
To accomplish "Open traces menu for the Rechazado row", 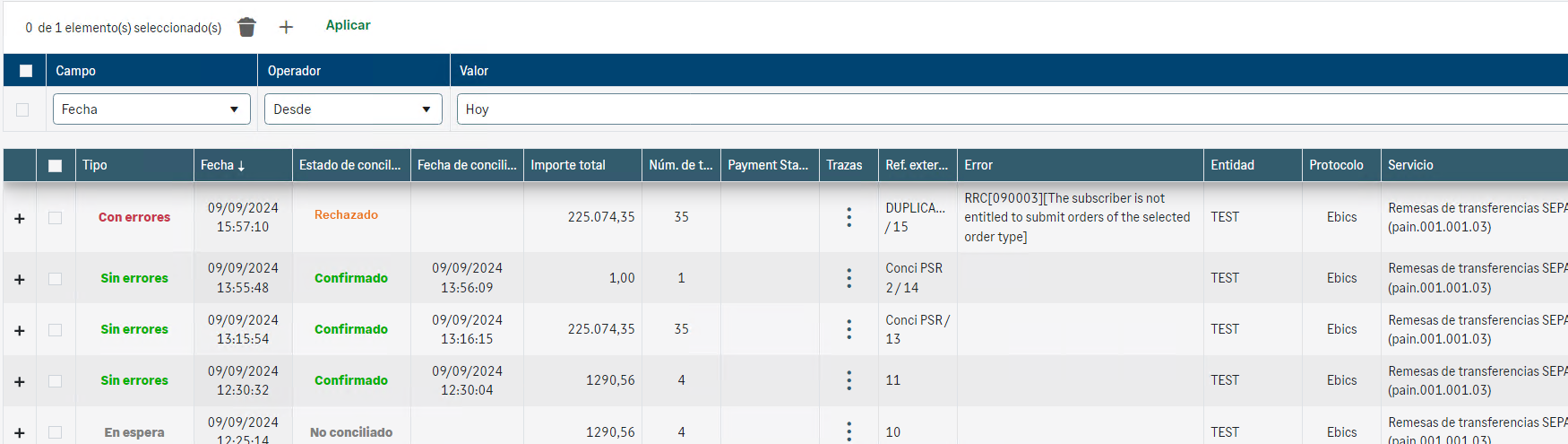I will [849, 217].
